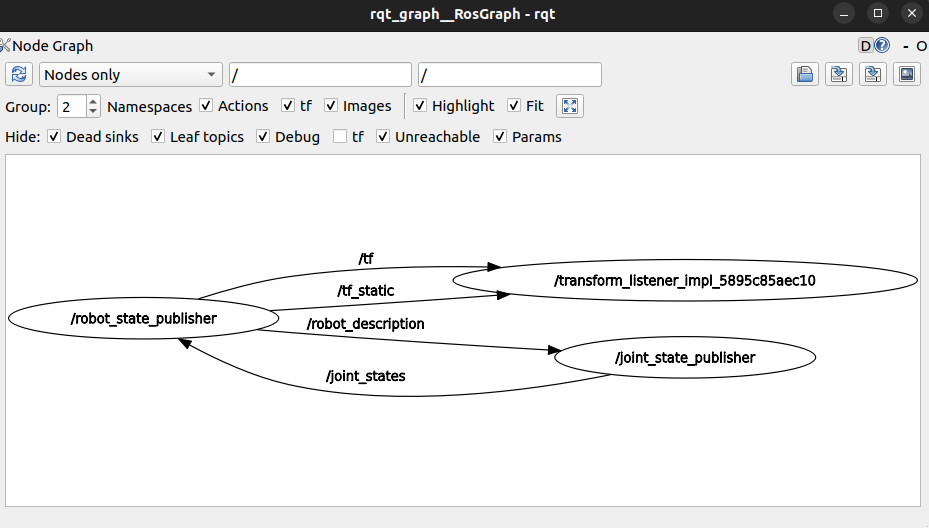Click the fit-in-view icon button
The image size is (929, 528).
point(568,106)
